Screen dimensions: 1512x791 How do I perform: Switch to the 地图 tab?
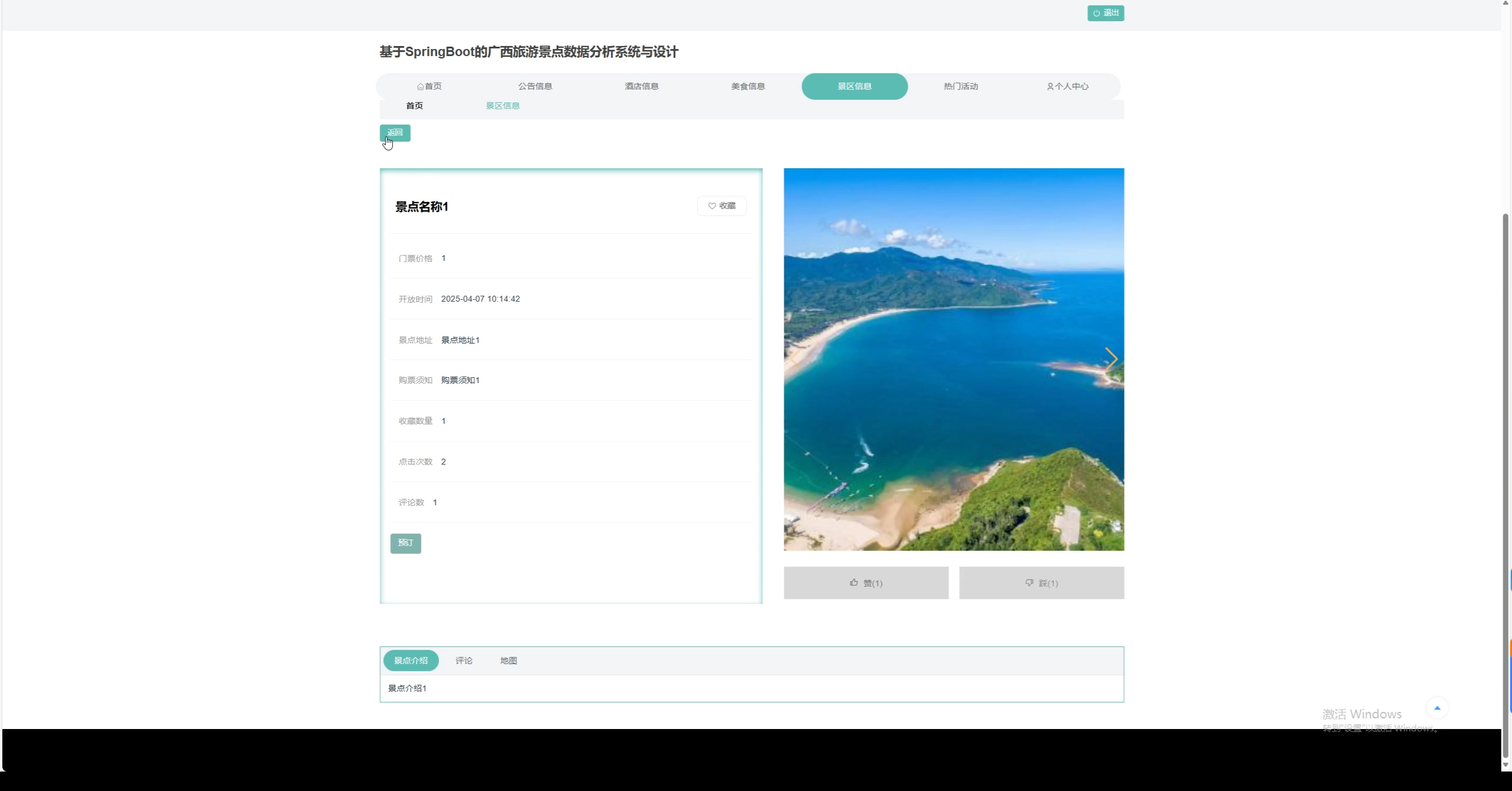click(509, 661)
